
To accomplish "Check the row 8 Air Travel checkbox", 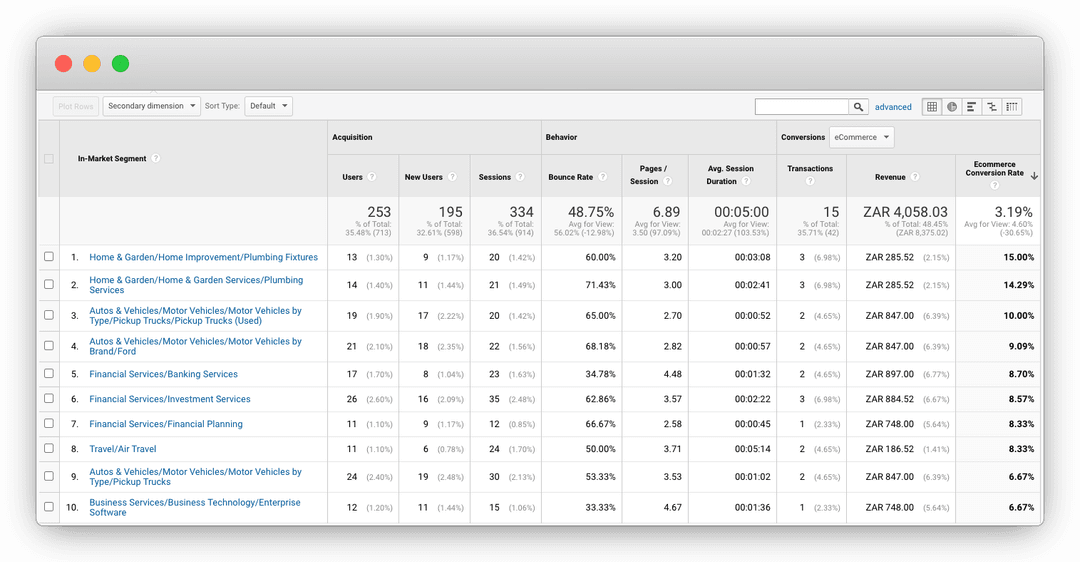I will (x=49, y=448).
